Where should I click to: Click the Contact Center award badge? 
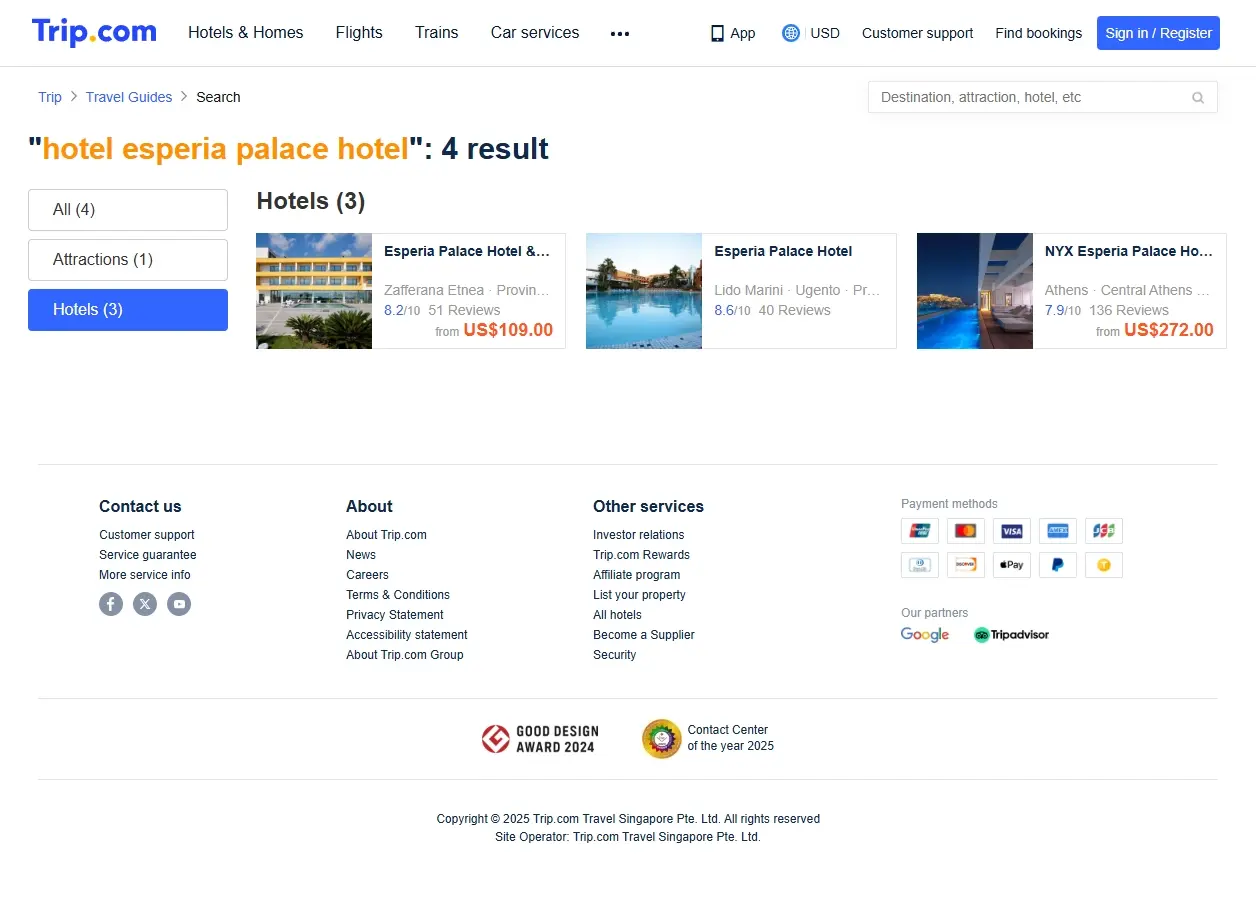pyautogui.click(x=708, y=739)
